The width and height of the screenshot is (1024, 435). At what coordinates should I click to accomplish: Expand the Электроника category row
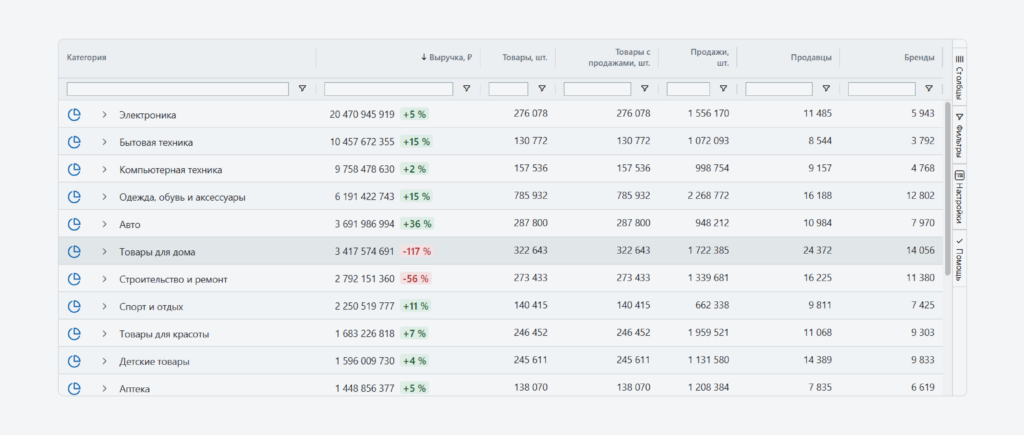pyautogui.click(x=104, y=114)
